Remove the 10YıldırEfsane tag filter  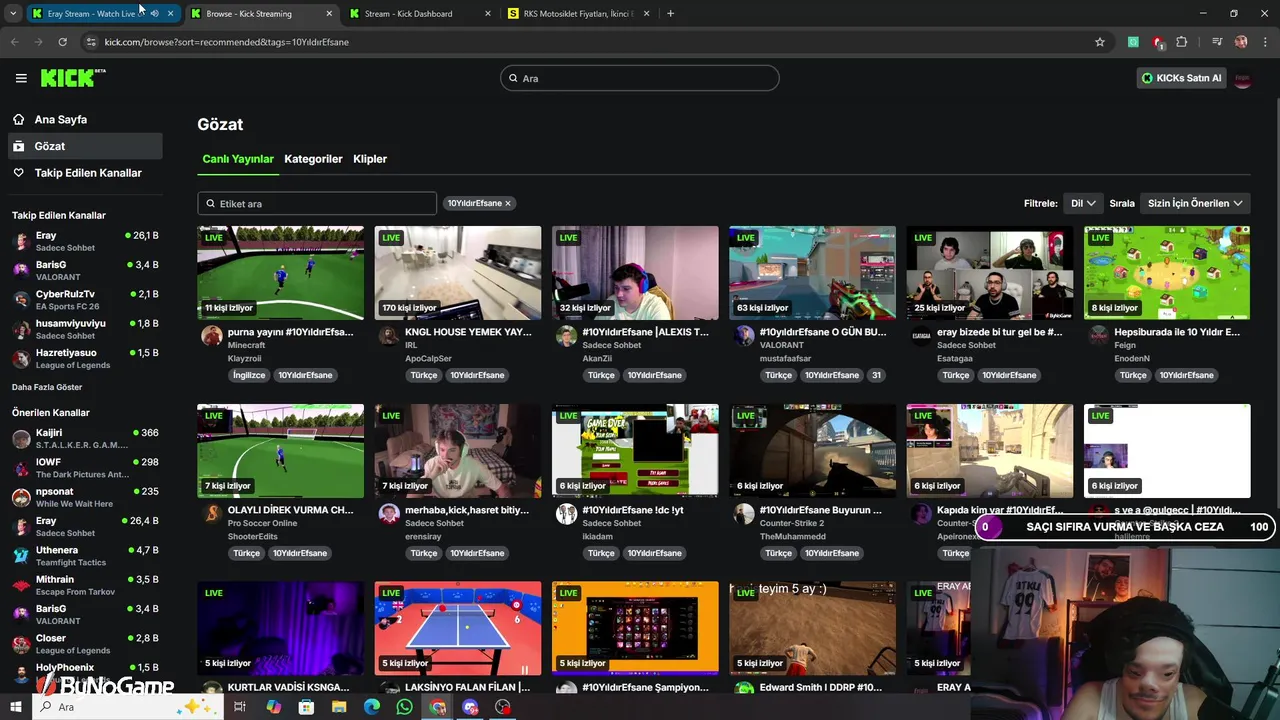[508, 203]
